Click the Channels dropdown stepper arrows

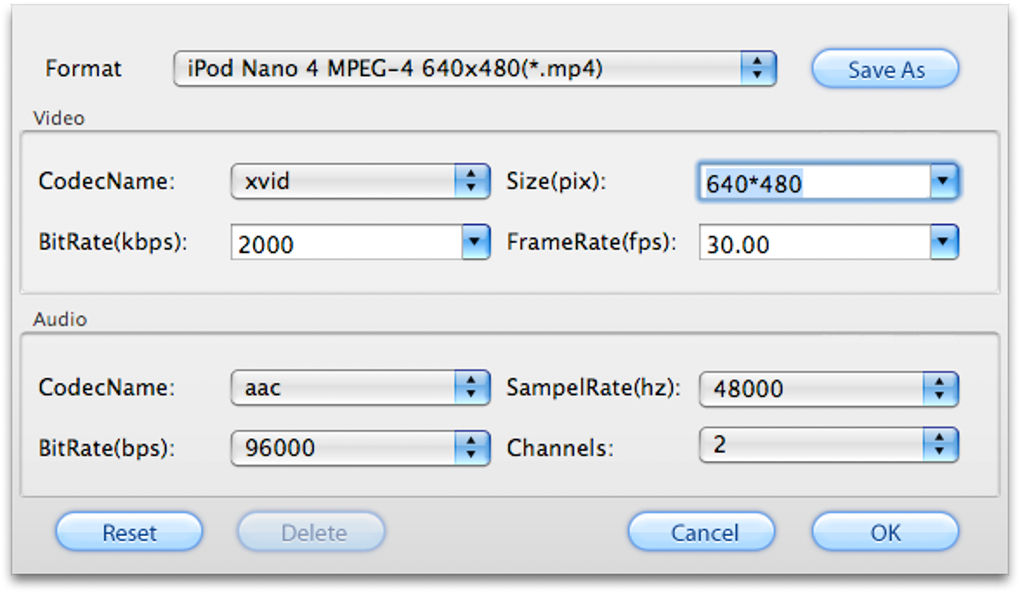(x=941, y=446)
